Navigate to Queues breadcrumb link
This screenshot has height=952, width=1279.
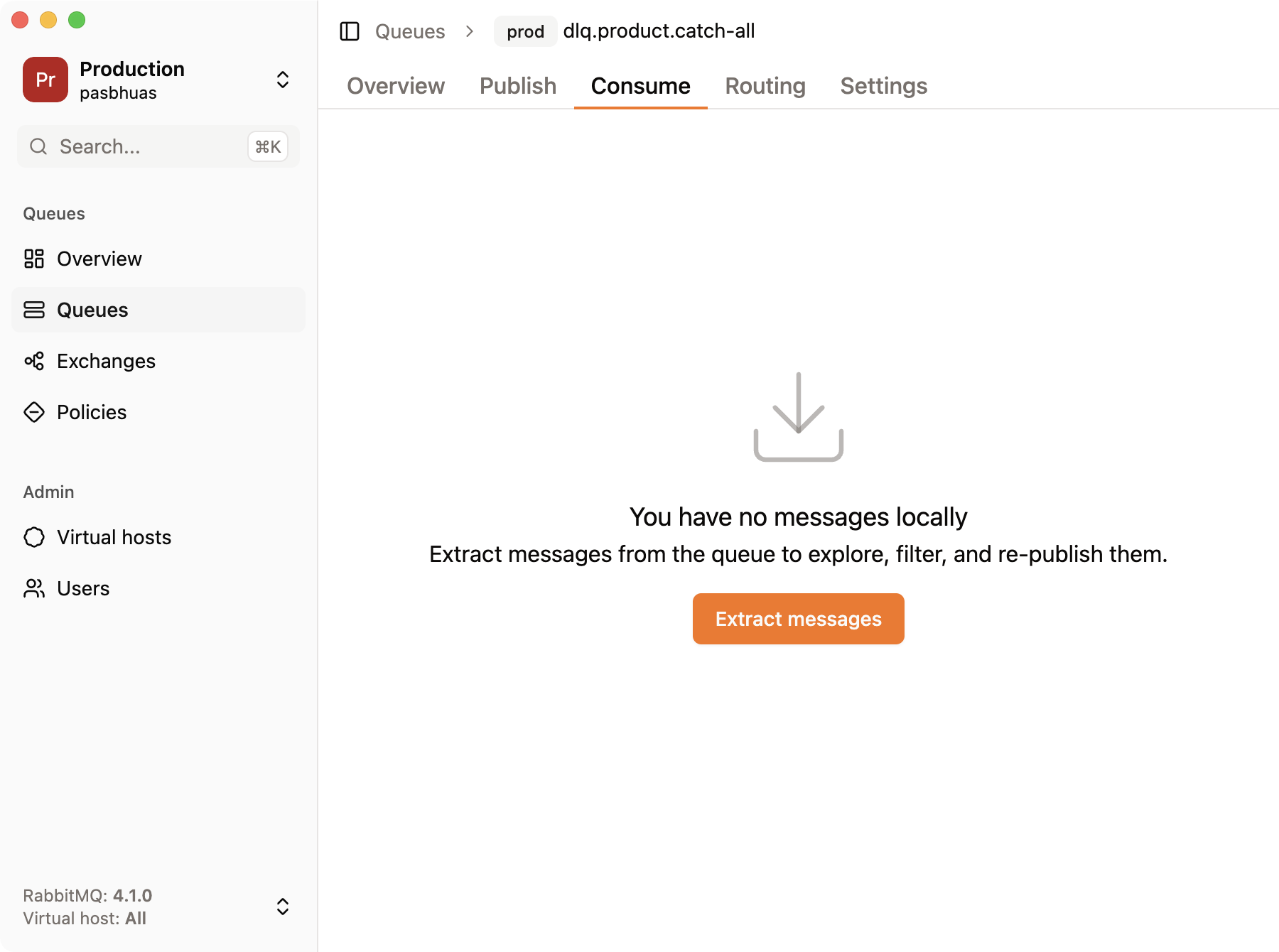410,31
